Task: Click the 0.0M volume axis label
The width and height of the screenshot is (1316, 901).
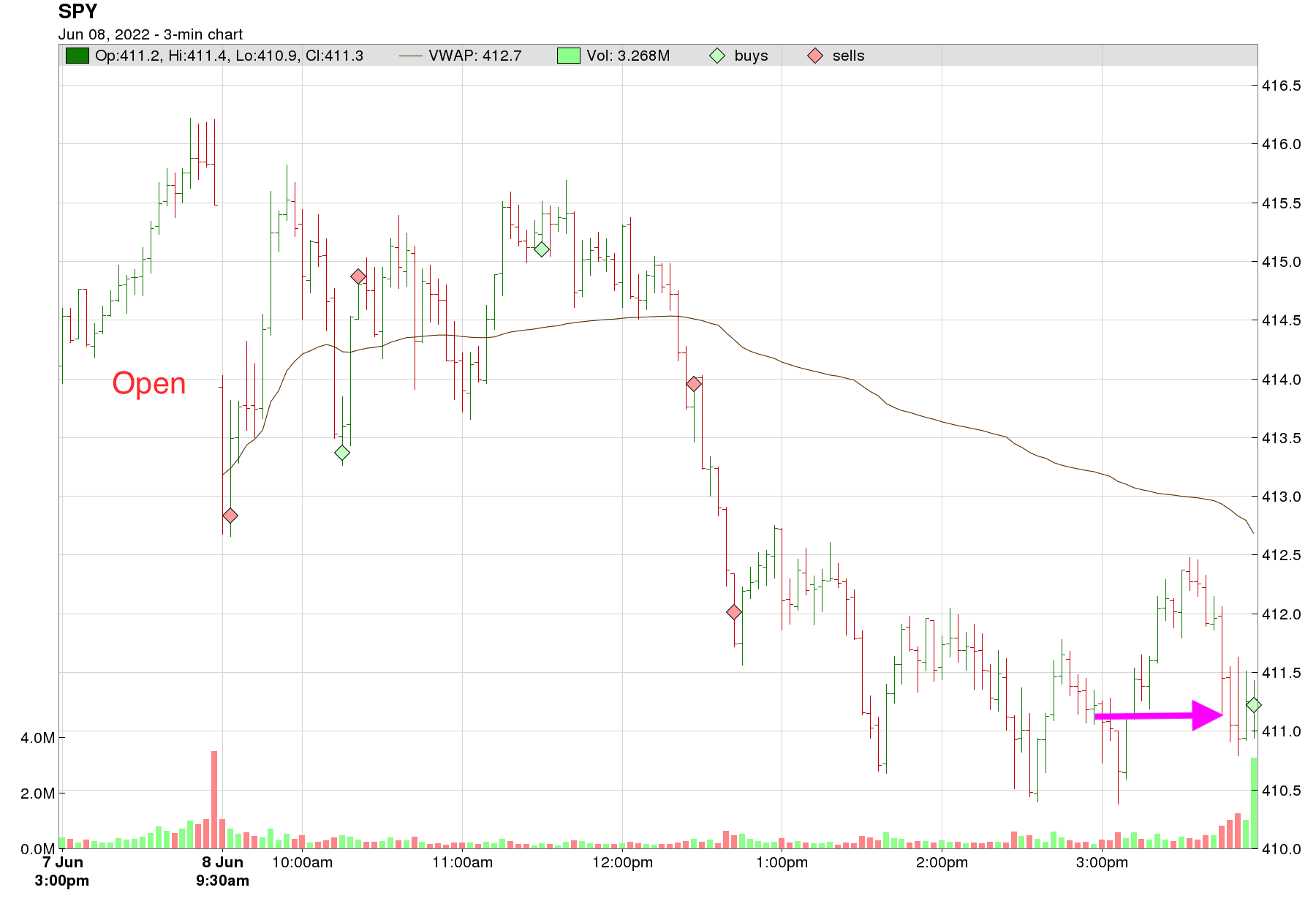Action: coord(37,849)
